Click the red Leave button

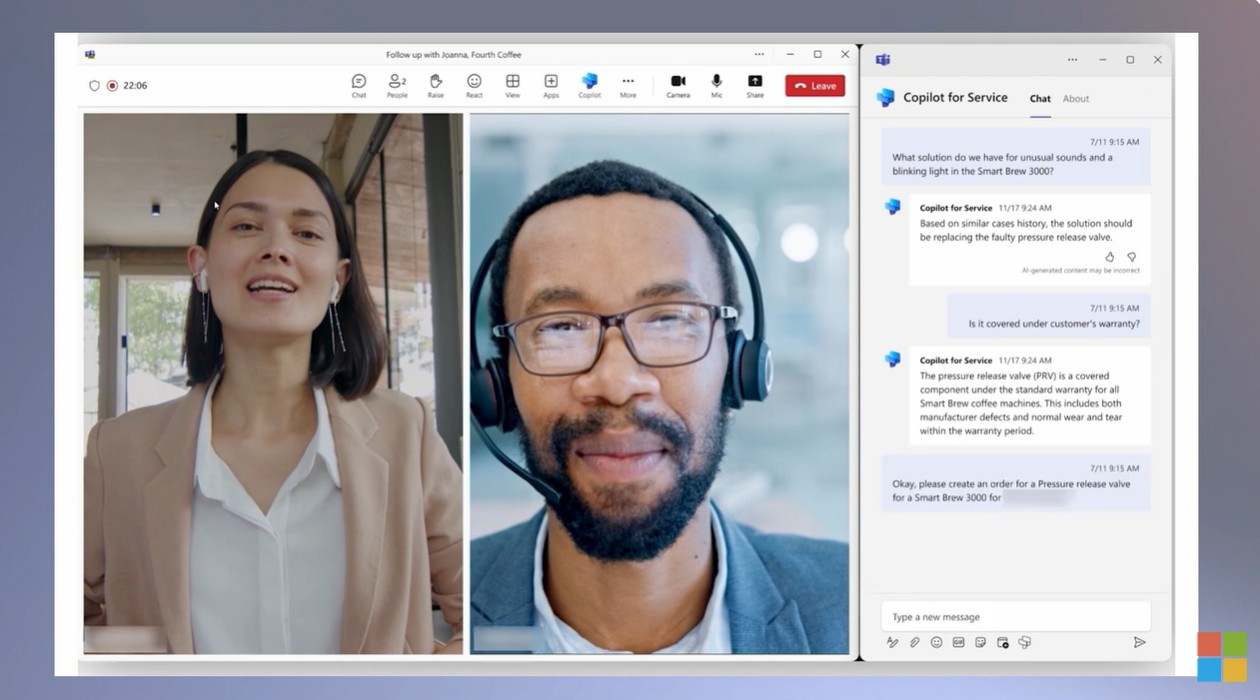click(814, 85)
